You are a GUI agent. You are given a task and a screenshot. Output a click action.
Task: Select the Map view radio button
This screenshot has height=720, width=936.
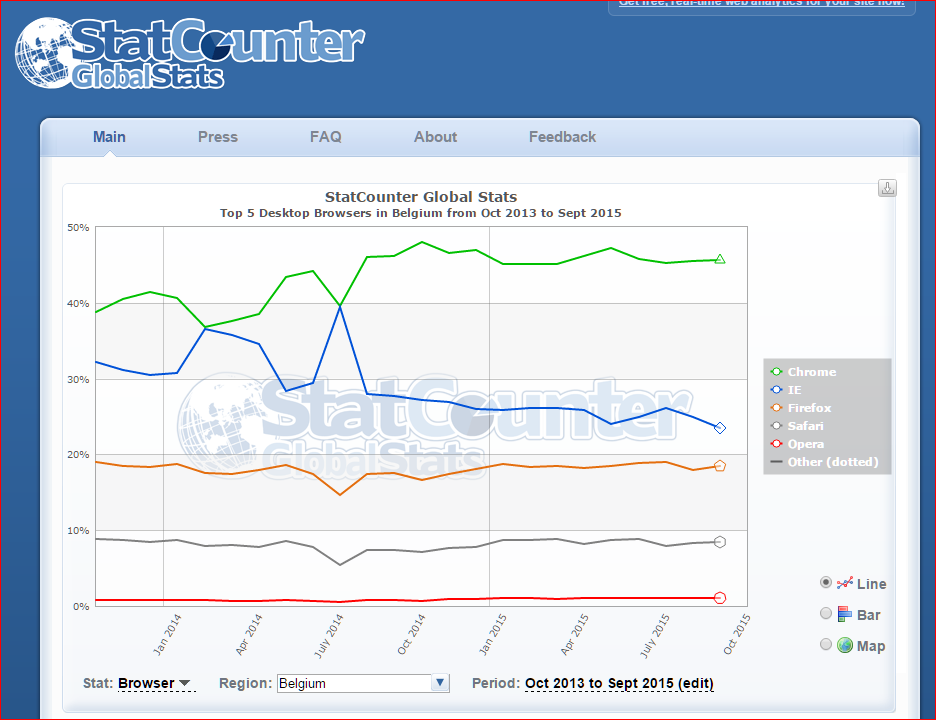pos(826,645)
